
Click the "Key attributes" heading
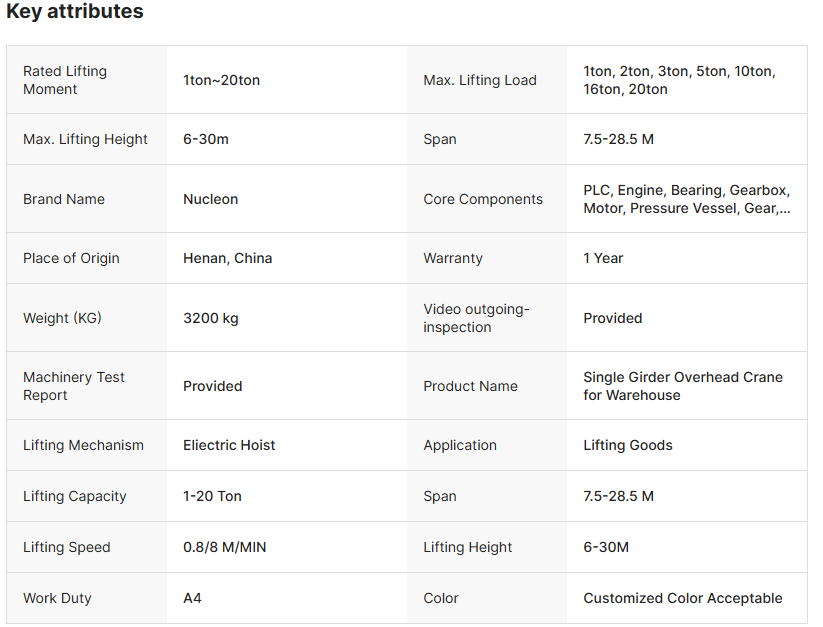tap(75, 12)
